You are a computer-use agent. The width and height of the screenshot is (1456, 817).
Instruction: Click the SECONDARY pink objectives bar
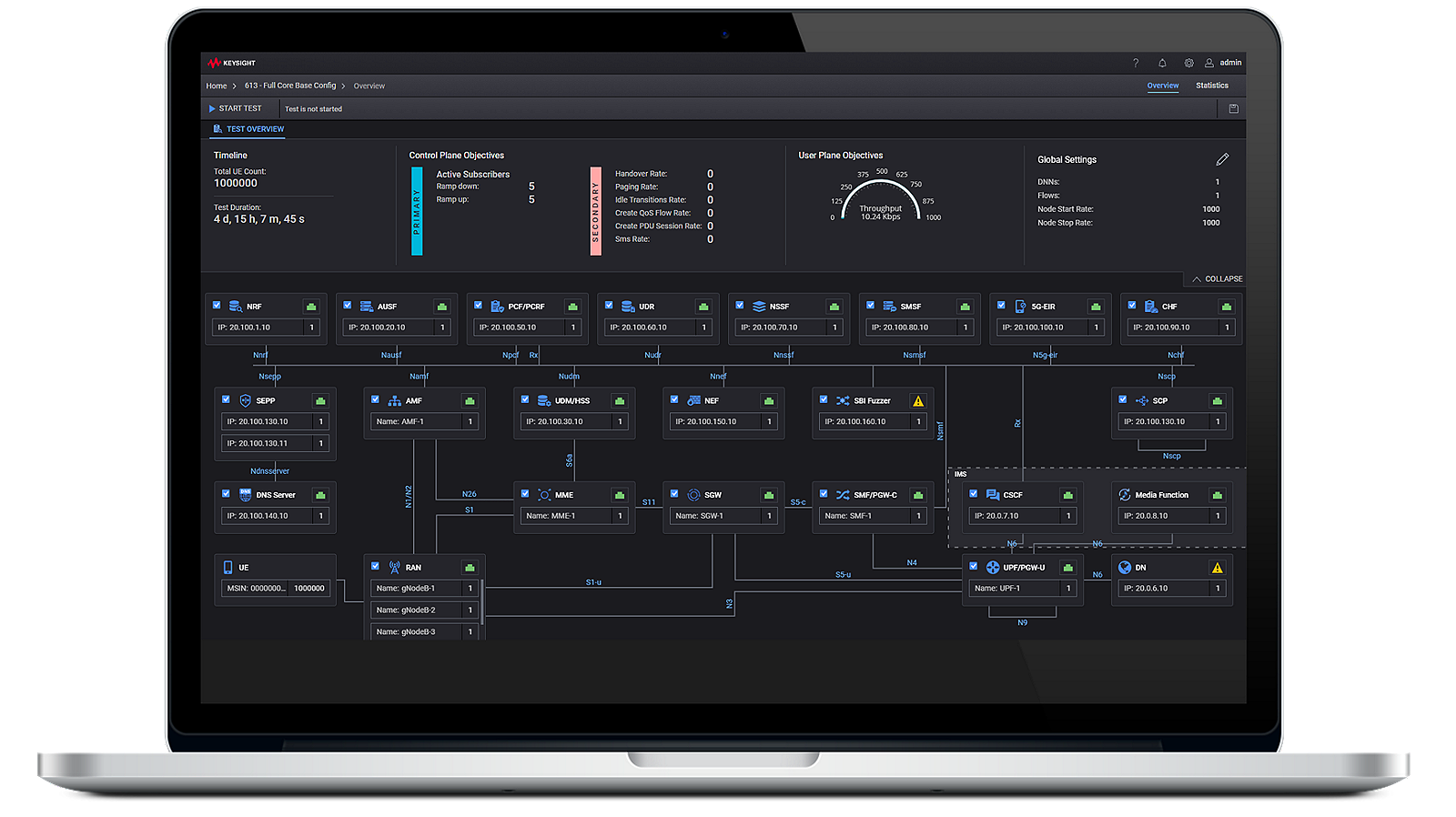(x=596, y=211)
